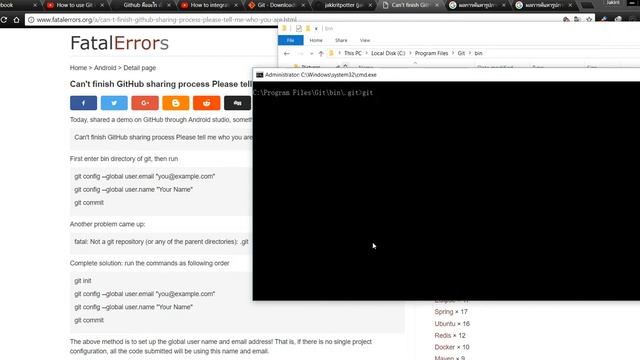Select bin folder in the breadcrumb
640x360 pixels.
click(478, 53)
